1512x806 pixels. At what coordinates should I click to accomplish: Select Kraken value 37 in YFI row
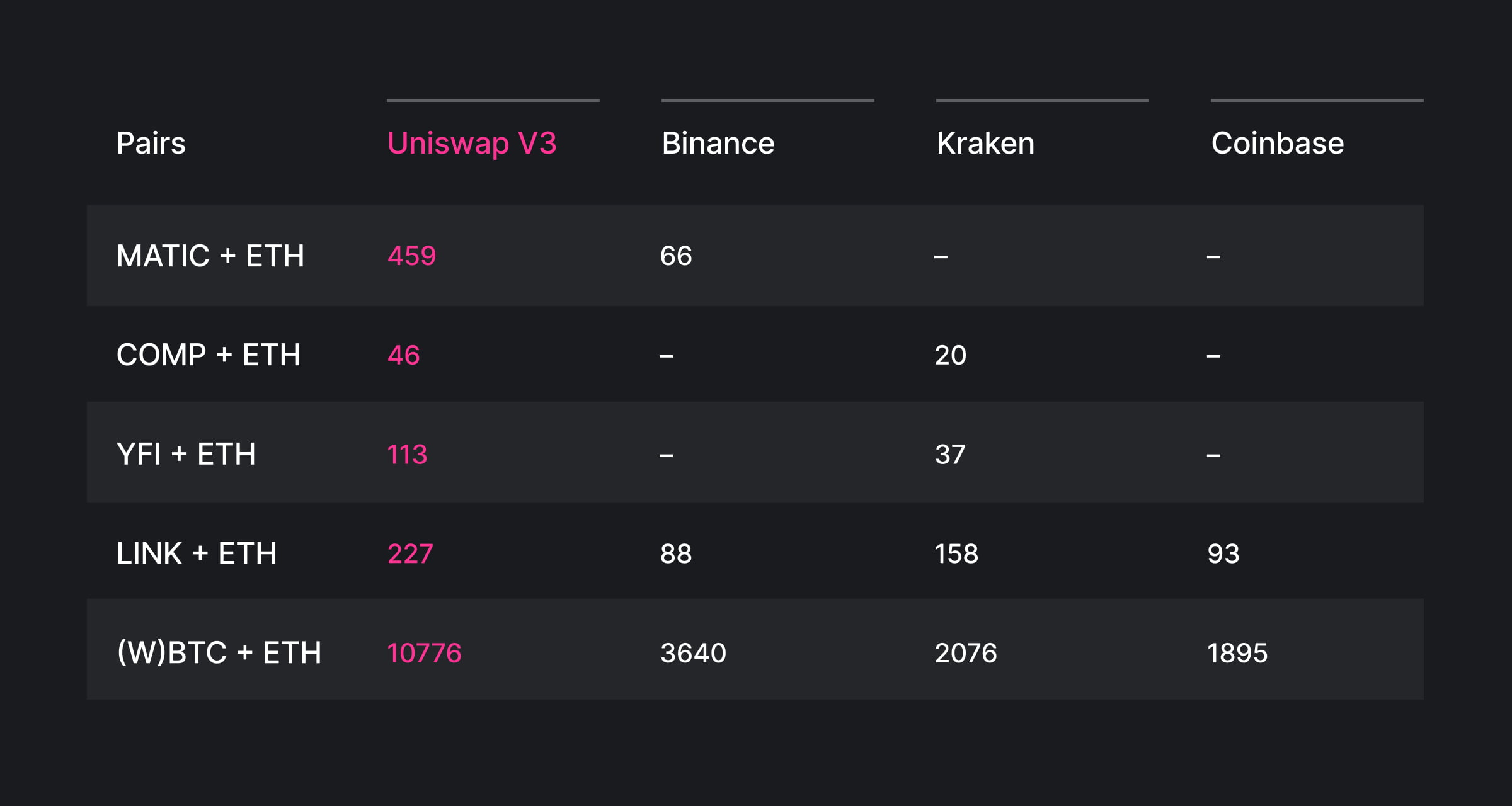click(950, 455)
